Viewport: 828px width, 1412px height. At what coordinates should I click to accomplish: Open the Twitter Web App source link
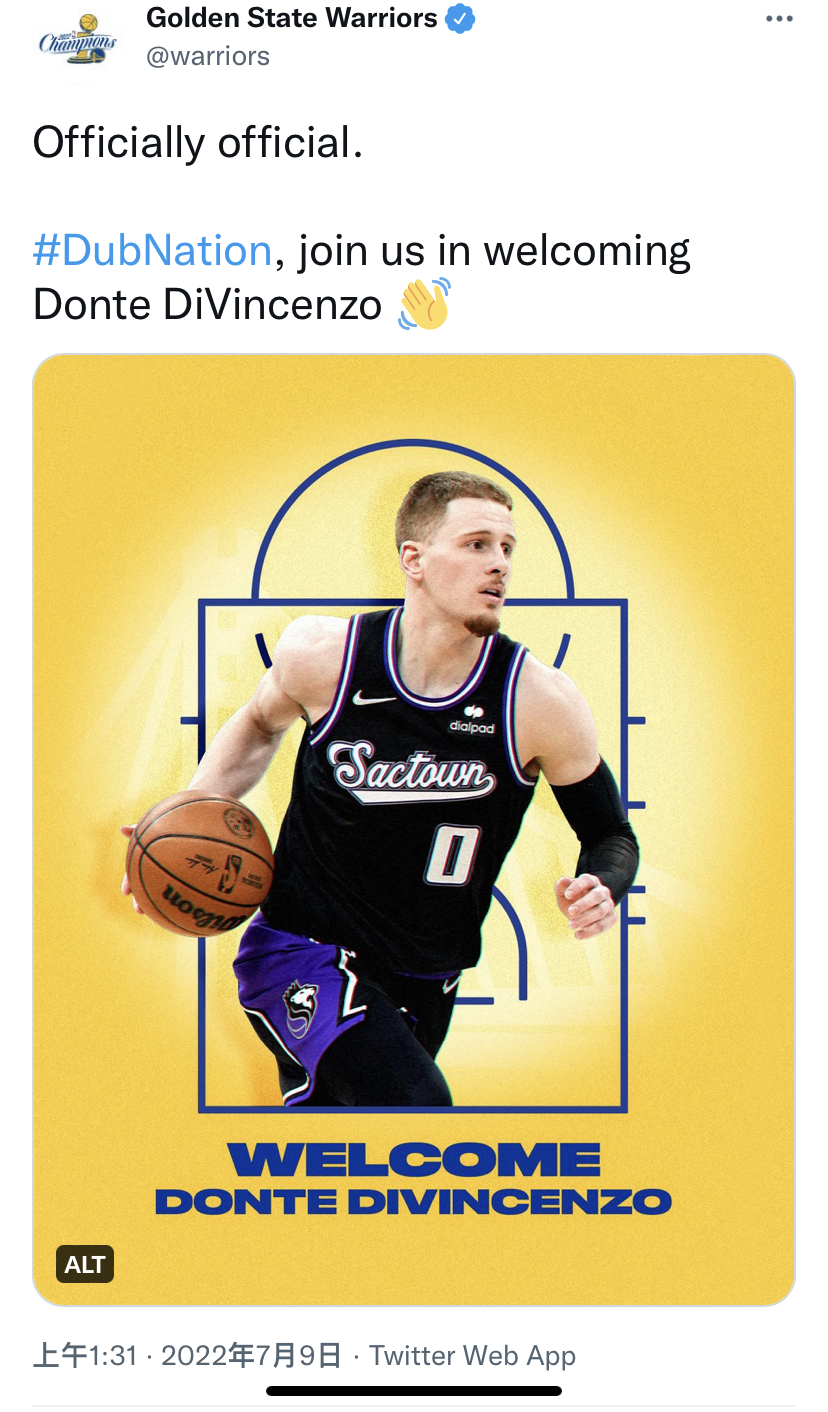pos(472,1356)
